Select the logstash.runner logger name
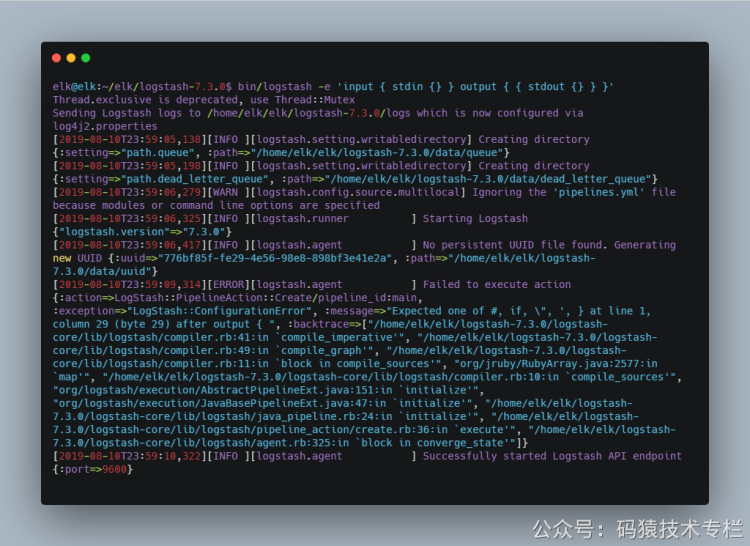The image size is (750, 546). [303, 218]
